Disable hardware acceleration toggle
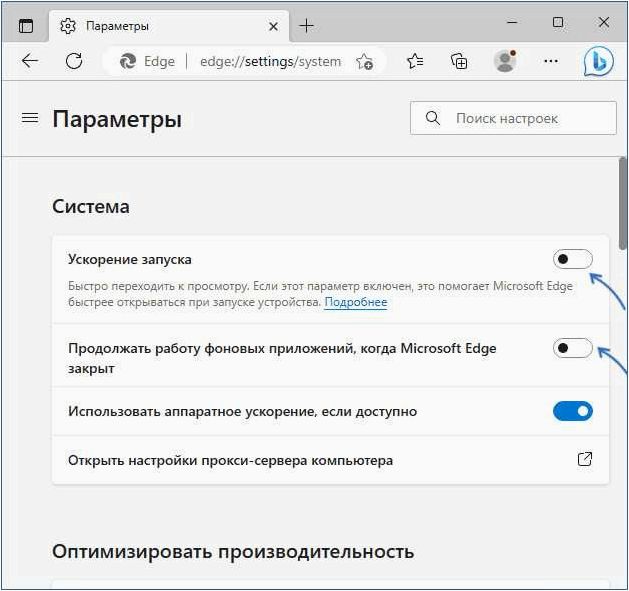 click(x=572, y=411)
